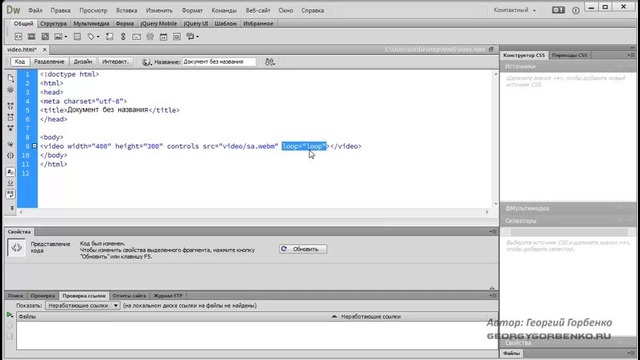Screen dimensions: 640x360
Task: Switch to the Структура insert tab
Action: [x=53, y=24]
